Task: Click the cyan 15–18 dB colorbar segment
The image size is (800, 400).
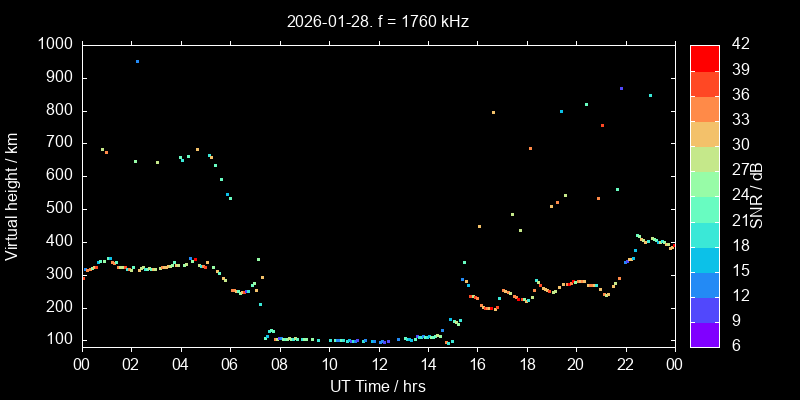Action: tap(703, 260)
